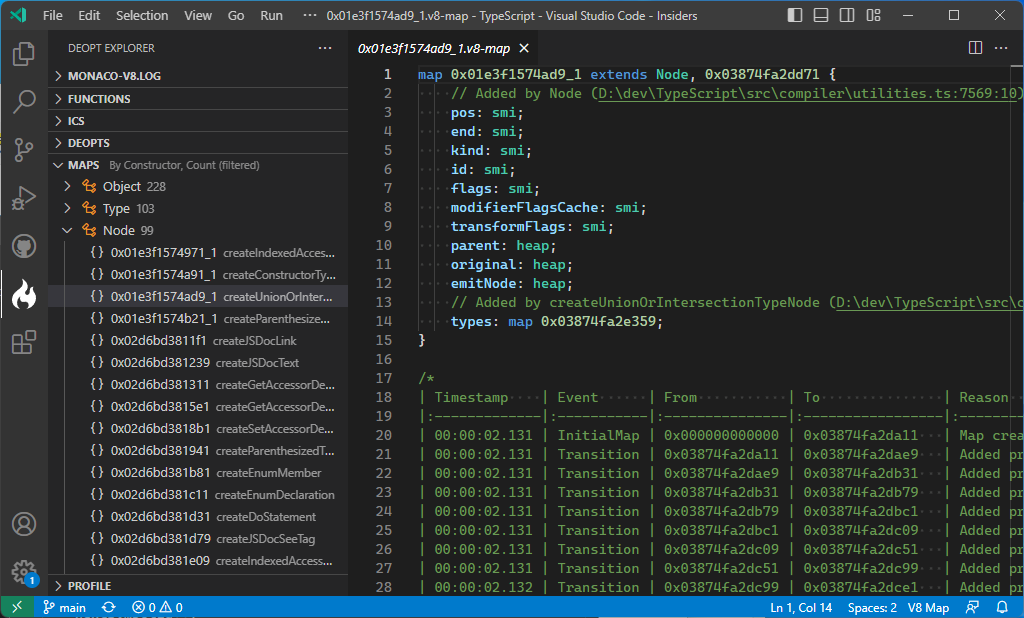
Task: Open the Selection menu
Action: point(142,15)
